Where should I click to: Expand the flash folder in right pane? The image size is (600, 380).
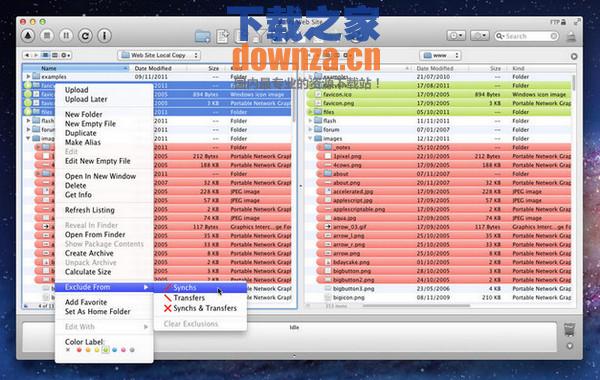(310, 121)
